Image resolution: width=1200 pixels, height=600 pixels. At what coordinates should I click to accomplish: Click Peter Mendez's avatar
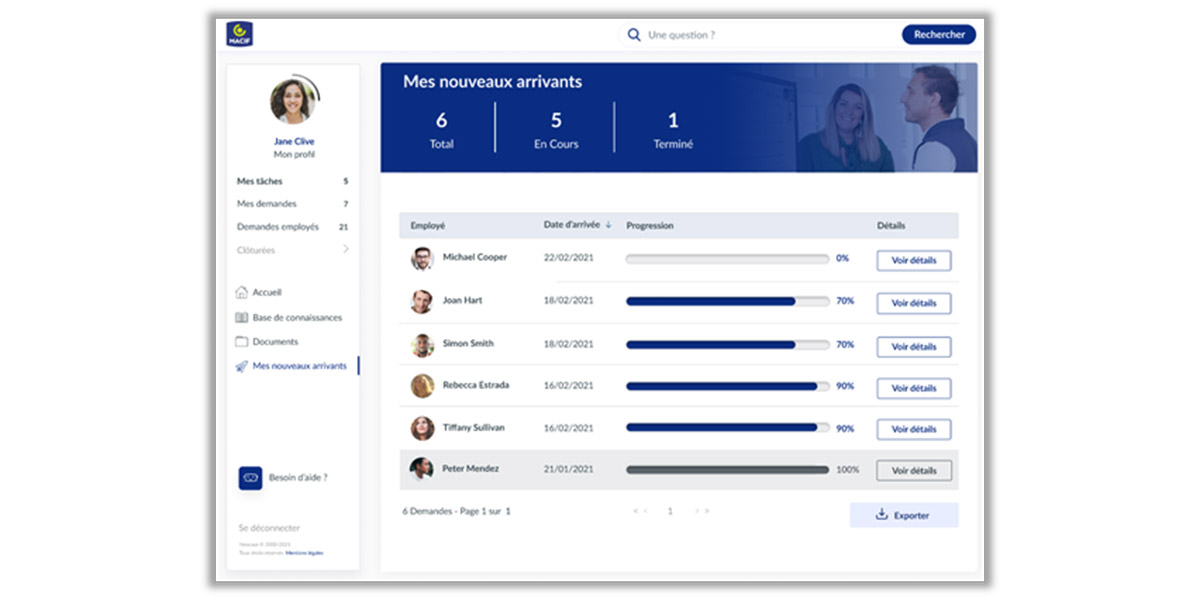coord(422,469)
